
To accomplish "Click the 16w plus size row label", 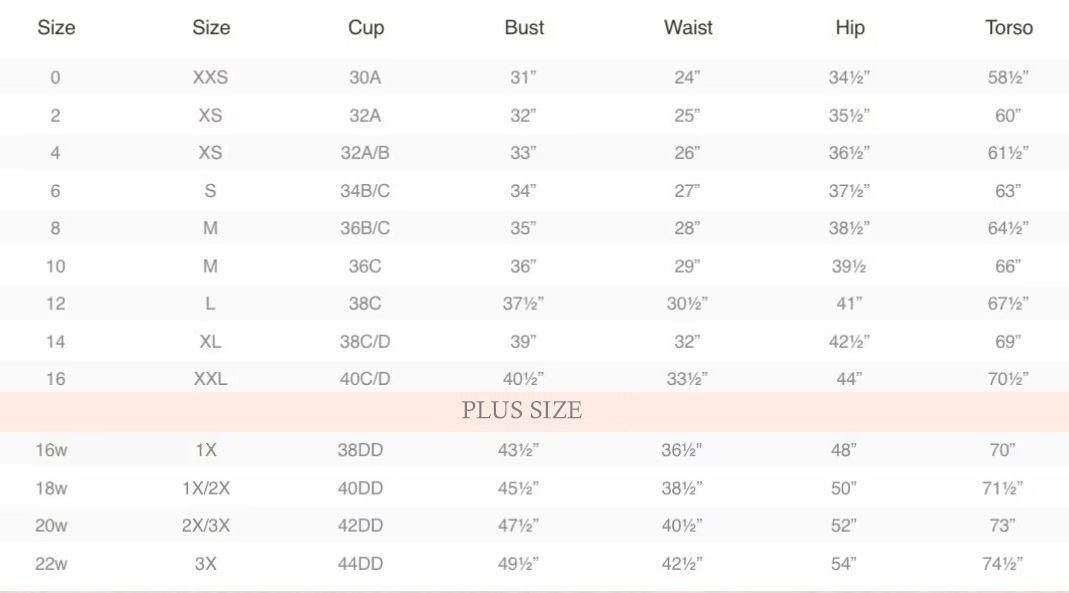I will click(x=52, y=450).
